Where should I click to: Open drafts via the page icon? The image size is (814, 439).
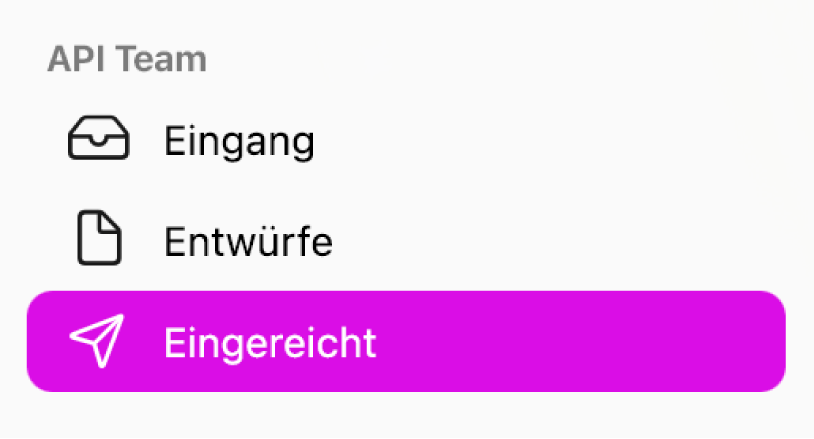tap(99, 241)
